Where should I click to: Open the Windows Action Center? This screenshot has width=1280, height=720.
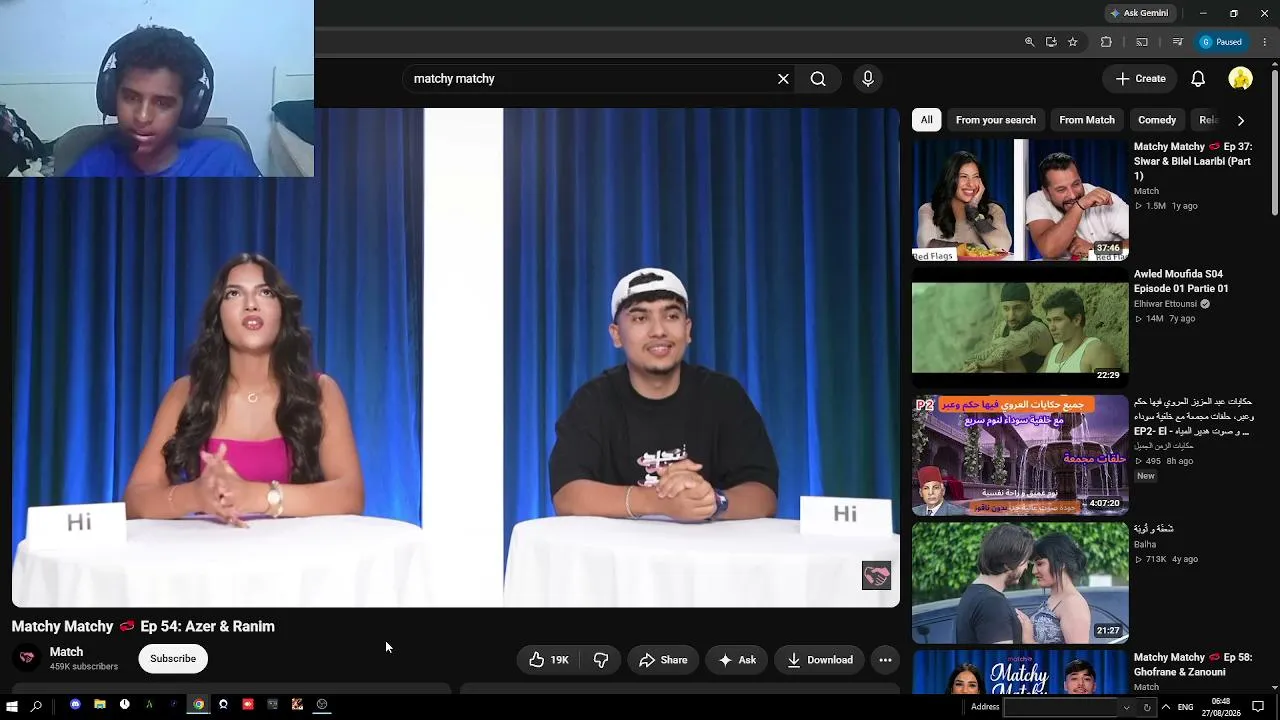pos(1258,707)
